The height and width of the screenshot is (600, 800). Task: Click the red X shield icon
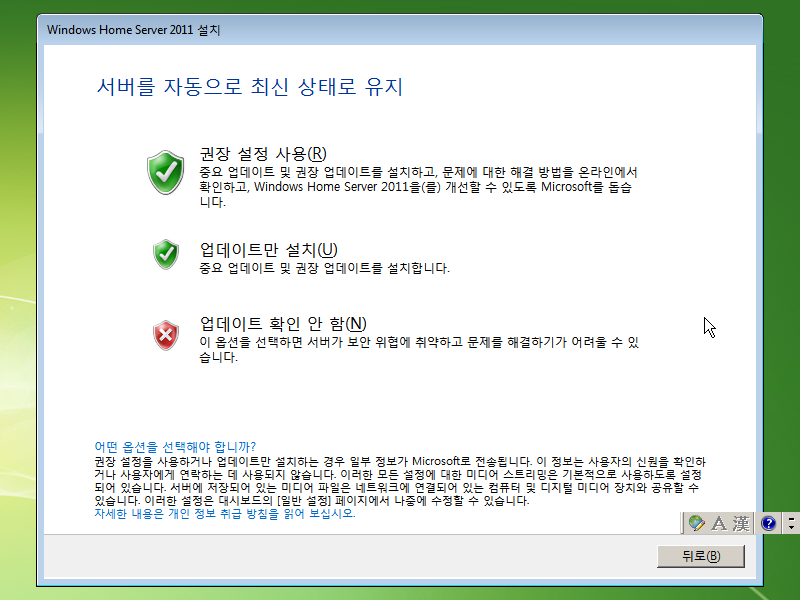166,335
